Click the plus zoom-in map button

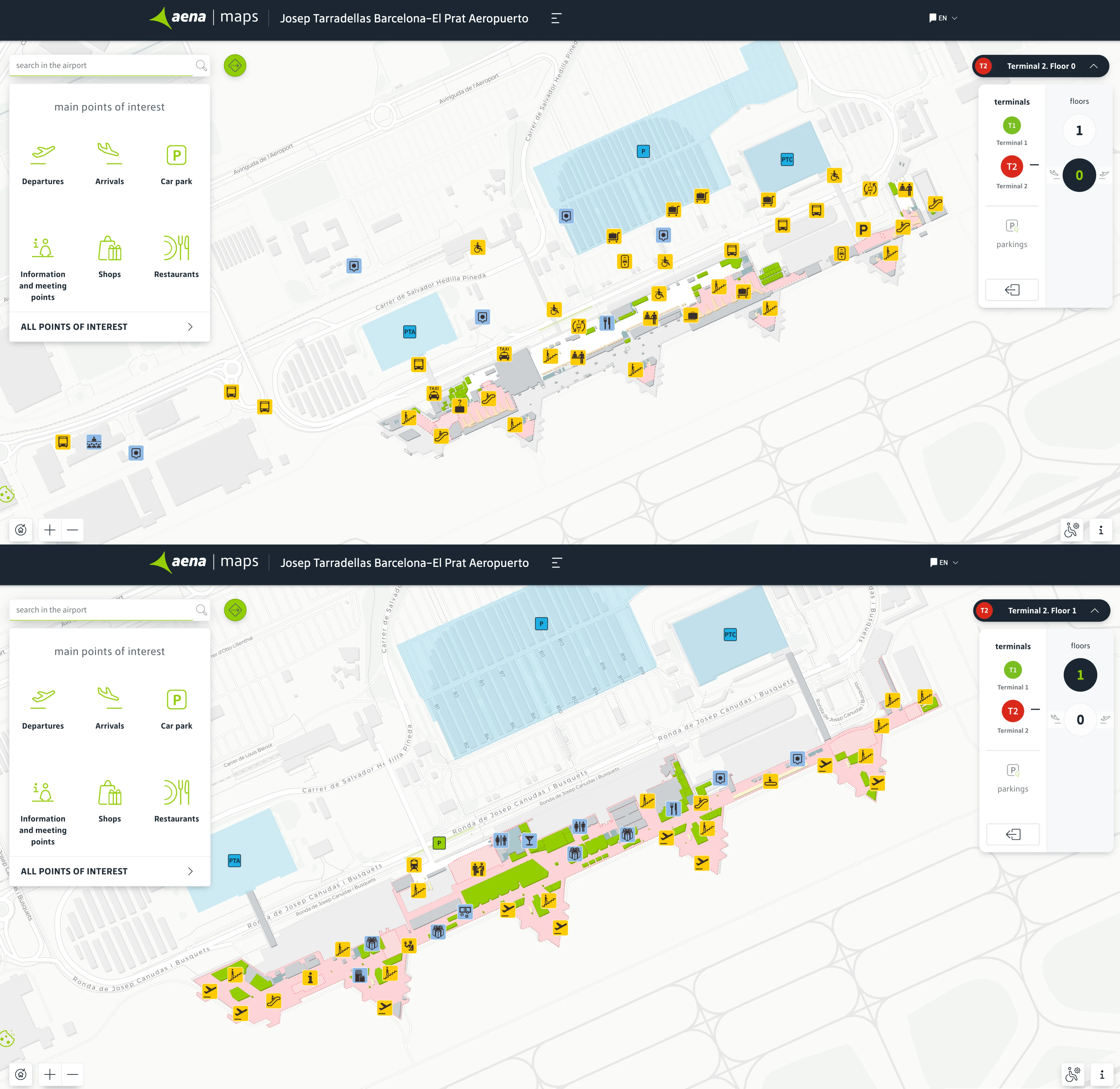pos(50,530)
